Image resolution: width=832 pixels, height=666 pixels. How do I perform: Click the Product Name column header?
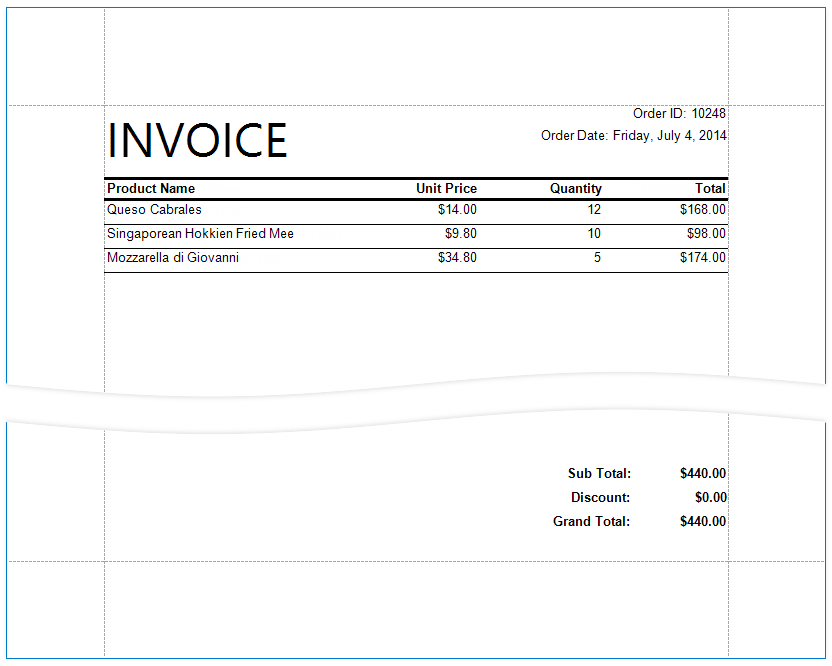[x=151, y=189]
